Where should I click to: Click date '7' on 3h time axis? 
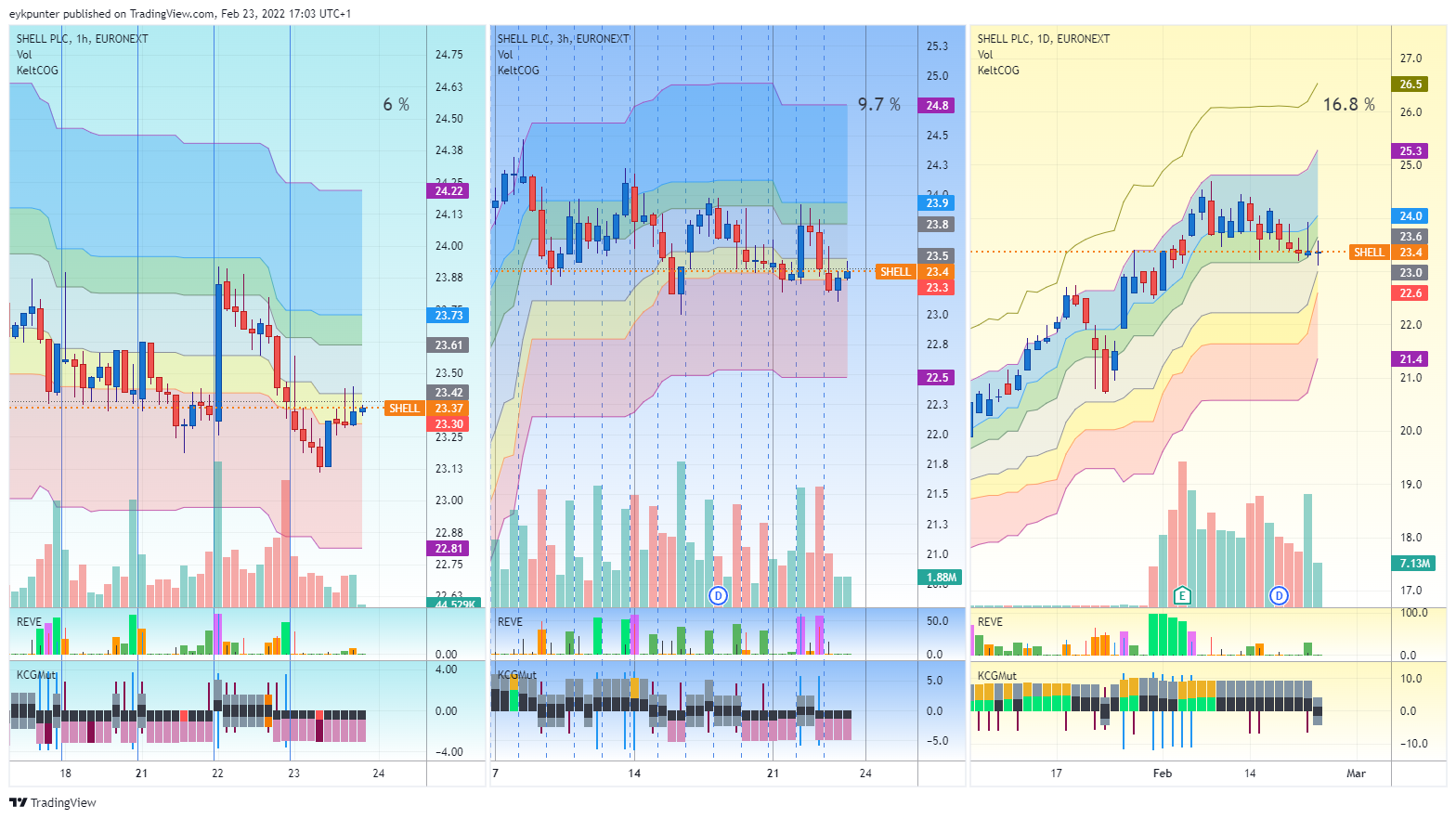click(495, 773)
